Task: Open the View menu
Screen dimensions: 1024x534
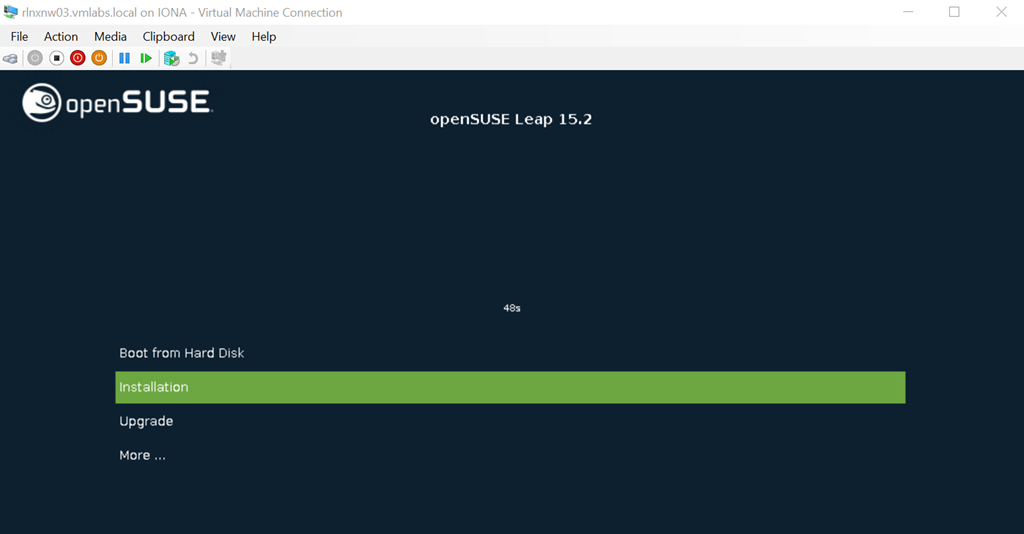Action: [x=223, y=36]
